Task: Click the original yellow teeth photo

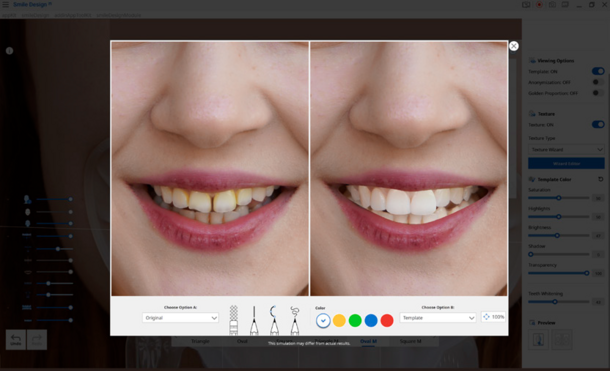Action: 210,168
